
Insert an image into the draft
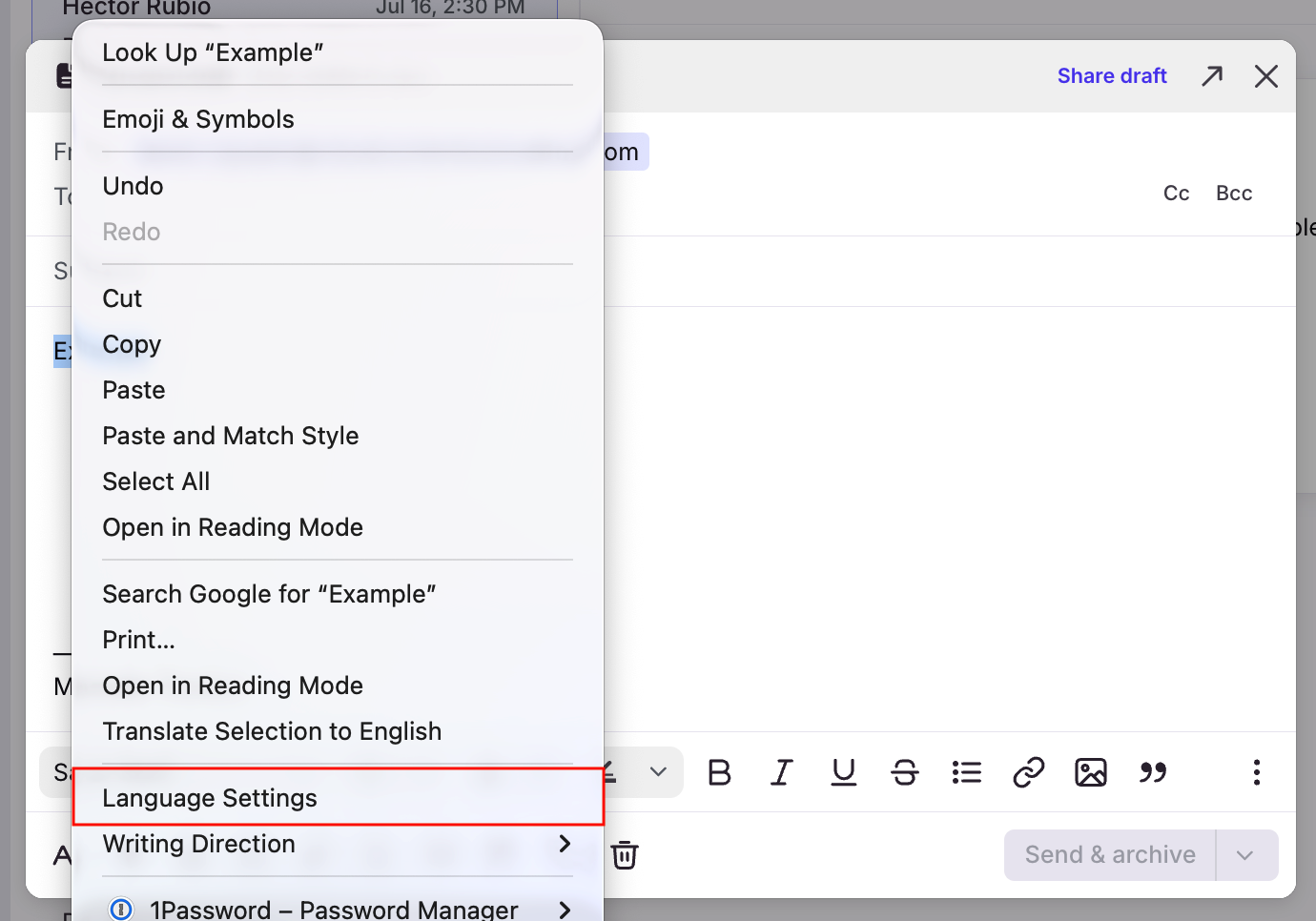coord(1091,772)
